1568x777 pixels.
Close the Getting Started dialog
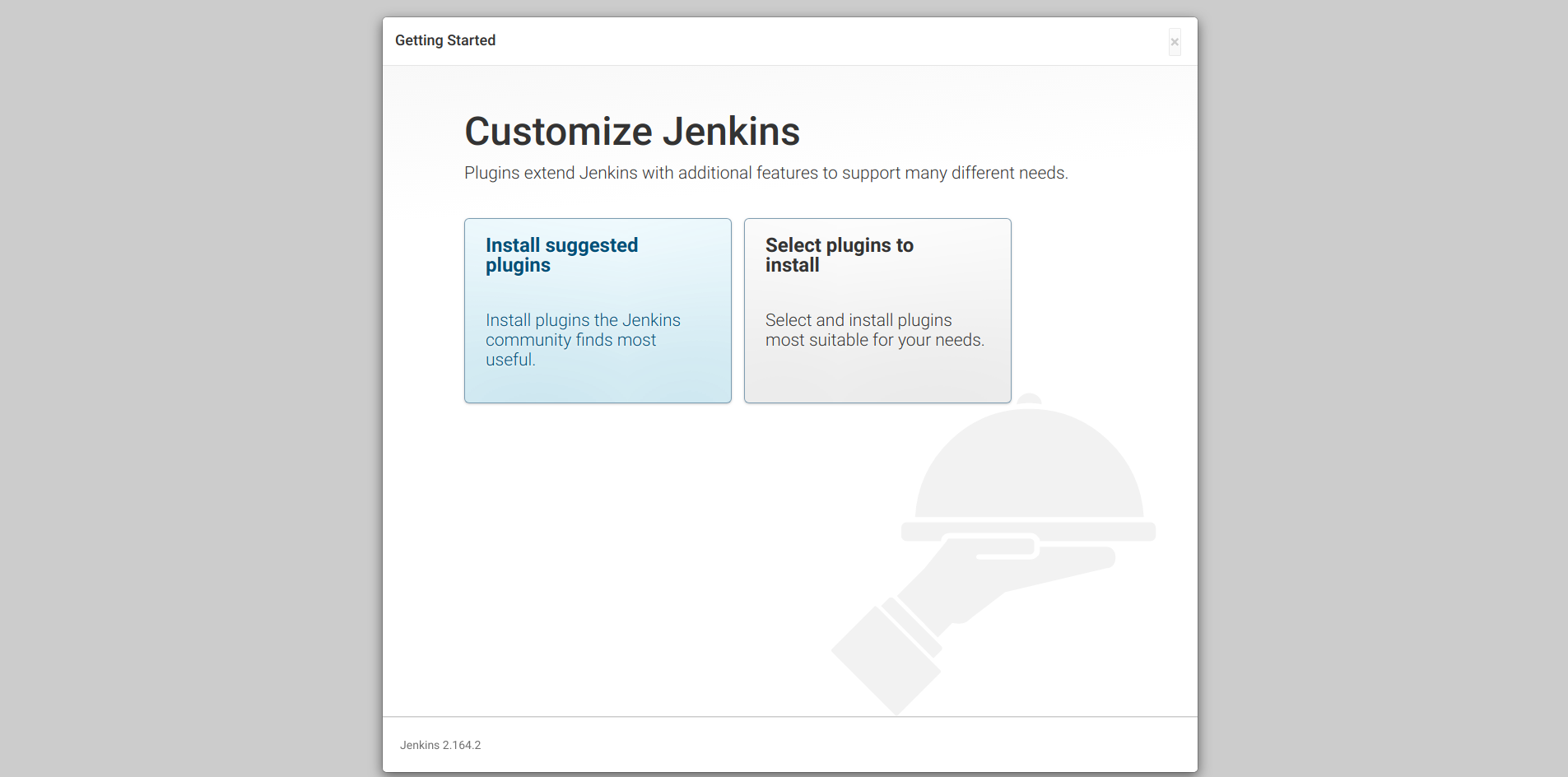coord(1175,42)
